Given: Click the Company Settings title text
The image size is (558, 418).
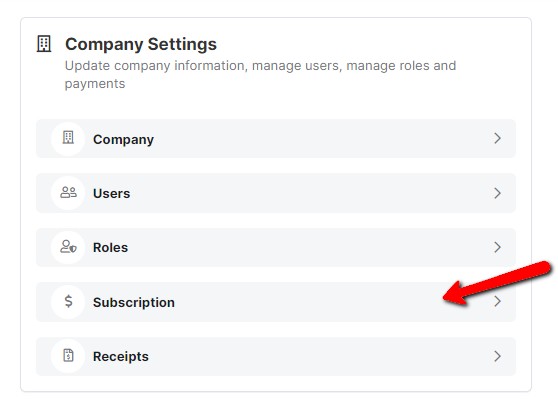Looking at the screenshot, I should click(x=141, y=44).
